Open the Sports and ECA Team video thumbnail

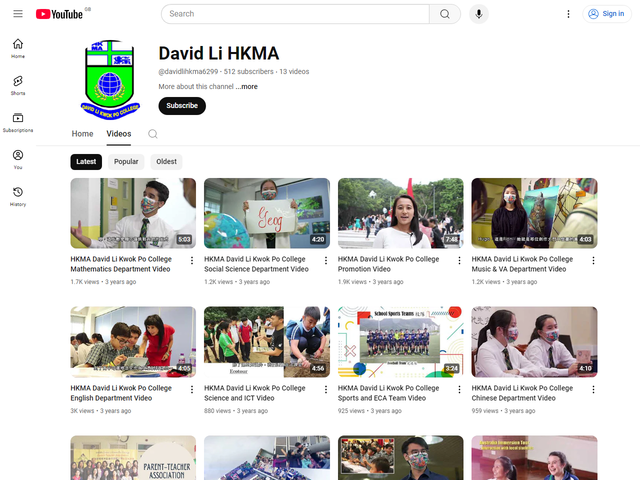pyautogui.click(x=400, y=340)
